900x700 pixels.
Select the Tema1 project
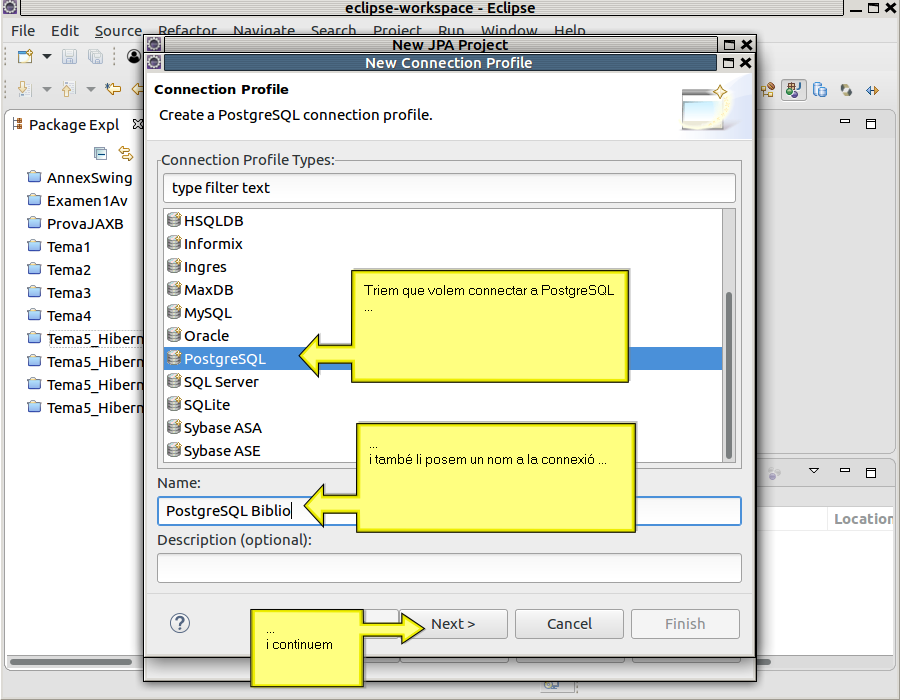pyautogui.click(x=68, y=247)
